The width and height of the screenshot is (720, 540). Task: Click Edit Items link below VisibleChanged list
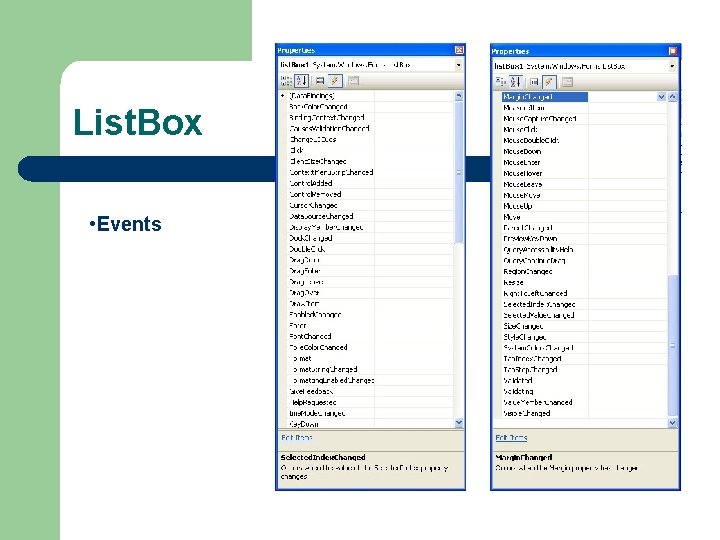click(x=511, y=438)
